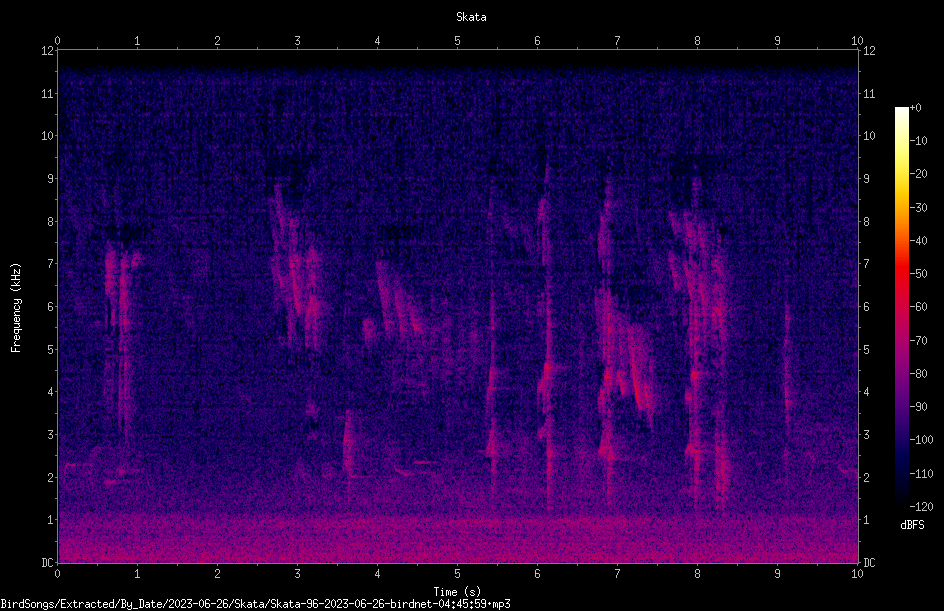Click the "10" tick on the bottom time axis
944x611 pixels.
(x=857, y=574)
